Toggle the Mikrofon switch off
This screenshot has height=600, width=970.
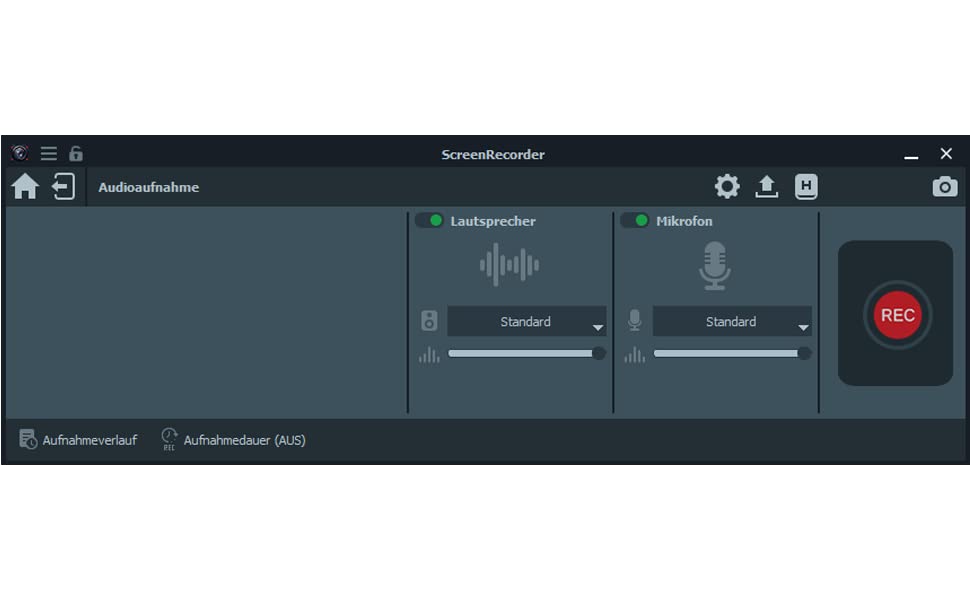point(637,221)
